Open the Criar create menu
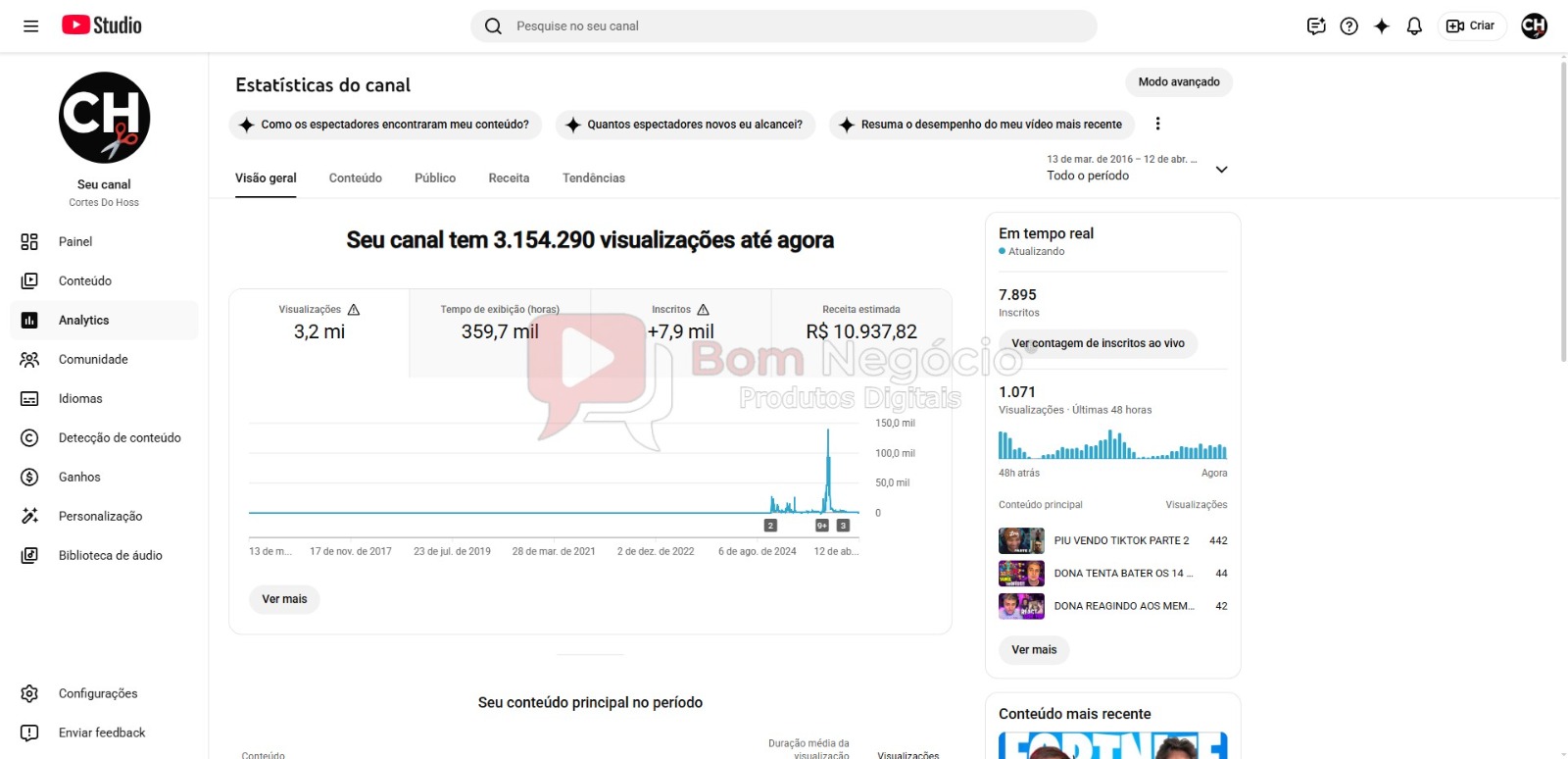The height and width of the screenshot is (759, 1568). pyautogui.click(x=1471, y=26)
